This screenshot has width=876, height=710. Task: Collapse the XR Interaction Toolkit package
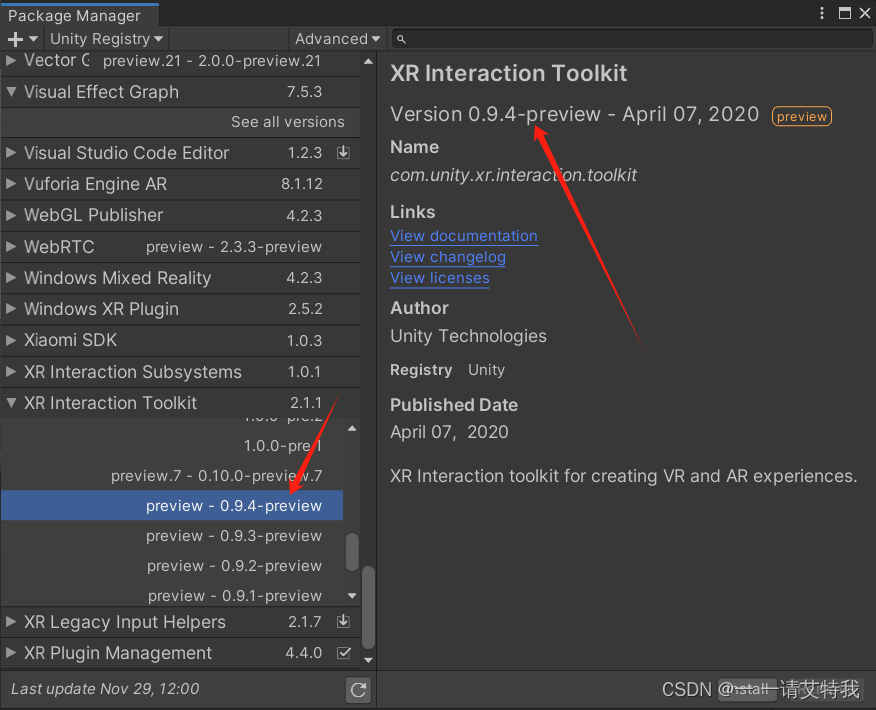[x=12, y=403]
